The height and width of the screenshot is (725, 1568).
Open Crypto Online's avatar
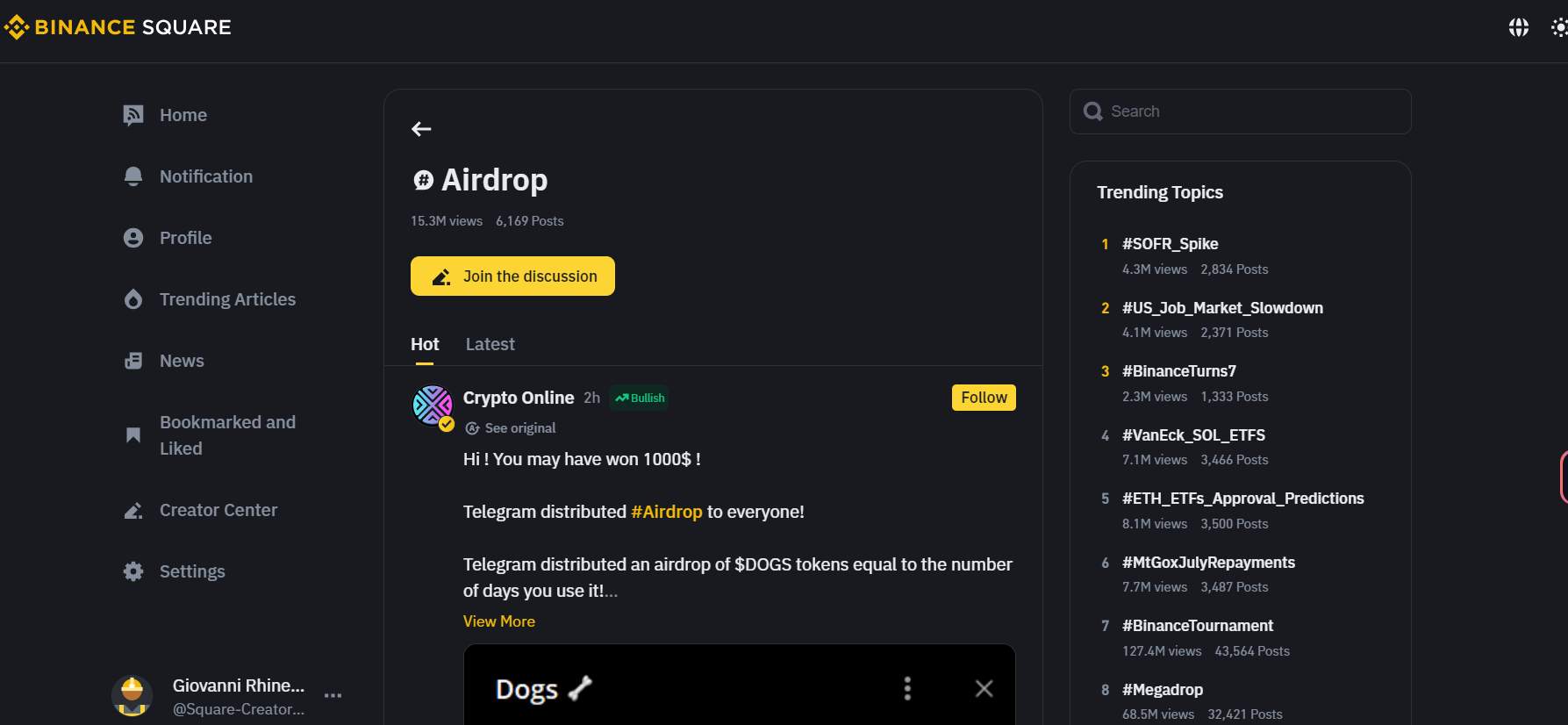tap(433, 406)
